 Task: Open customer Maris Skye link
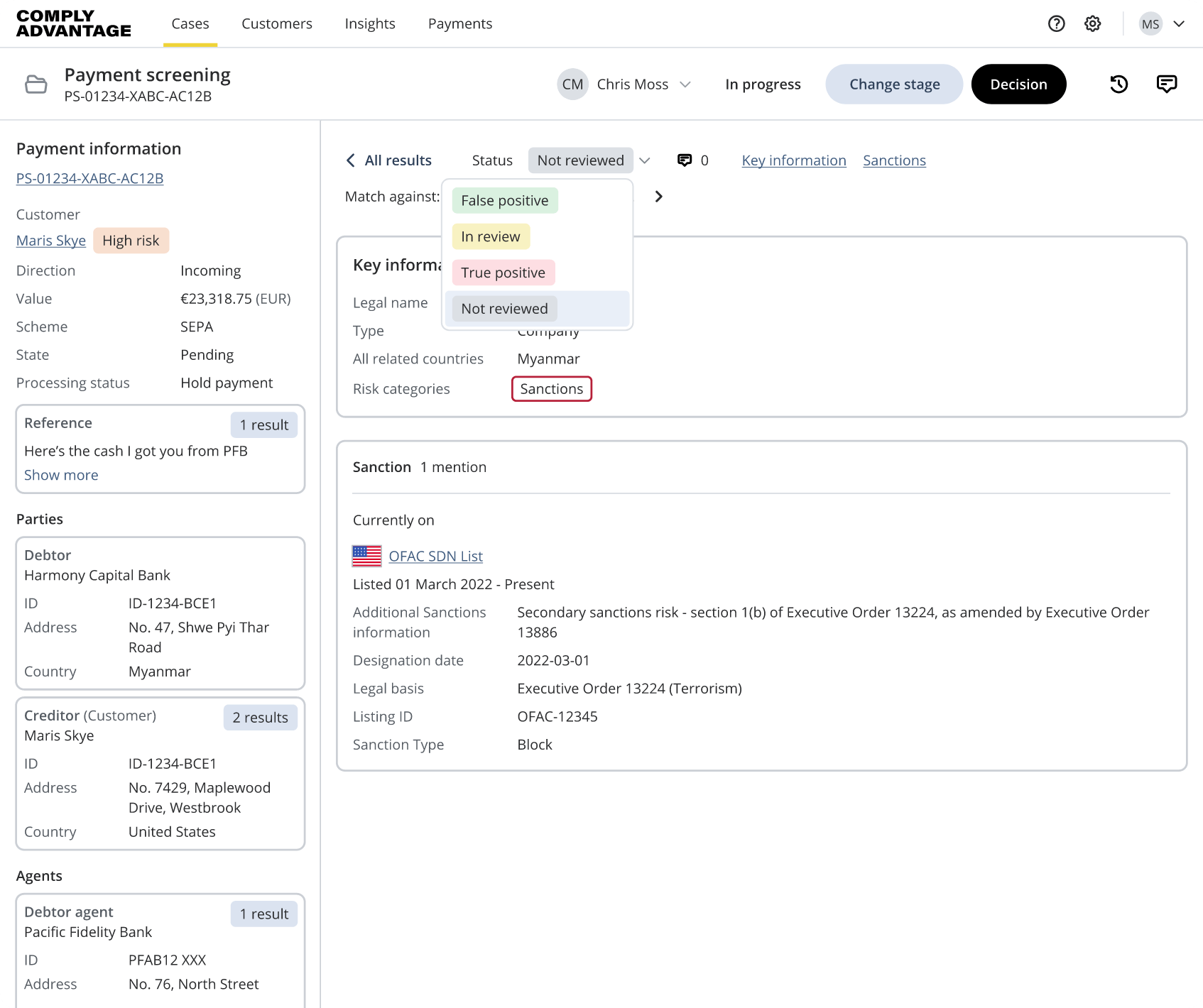point(50,241)
